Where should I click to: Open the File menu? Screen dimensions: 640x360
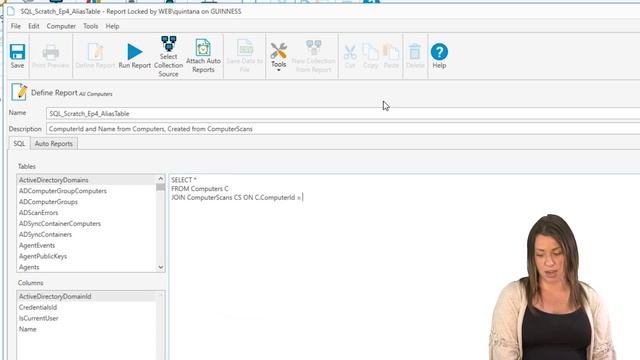tap(16, 26)
